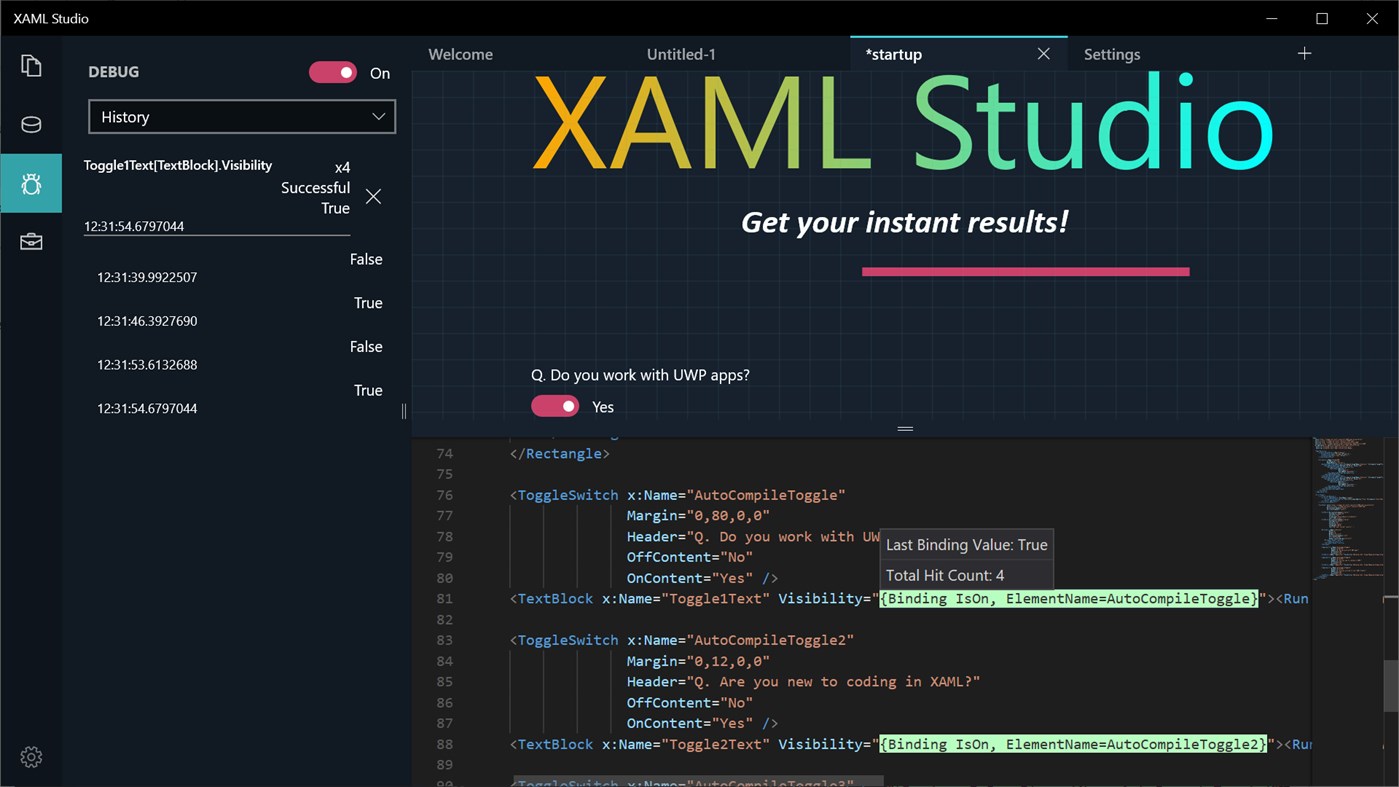The width and height of the screenshot is (1399, 787).
Task: Dismiss the Toggle1Text binding entry with X
Action: (373, 197)
